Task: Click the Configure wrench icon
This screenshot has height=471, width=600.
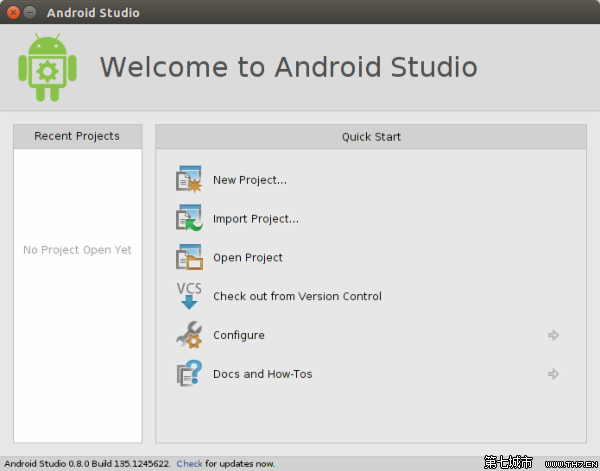Action: [189, 334]
